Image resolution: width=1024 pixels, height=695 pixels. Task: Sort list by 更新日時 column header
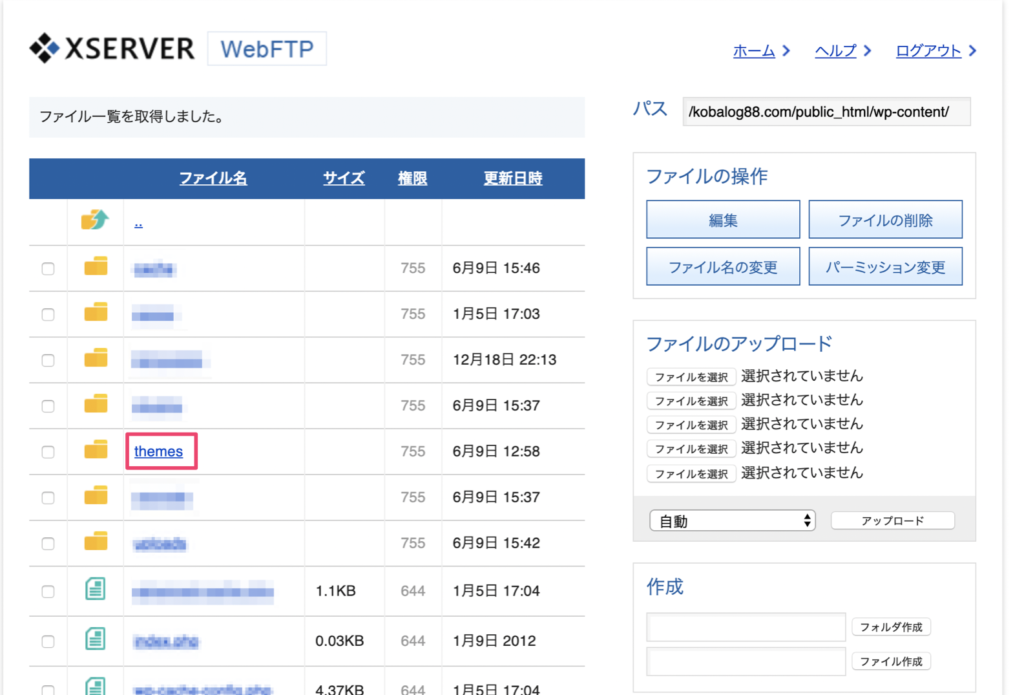point(513,178)
